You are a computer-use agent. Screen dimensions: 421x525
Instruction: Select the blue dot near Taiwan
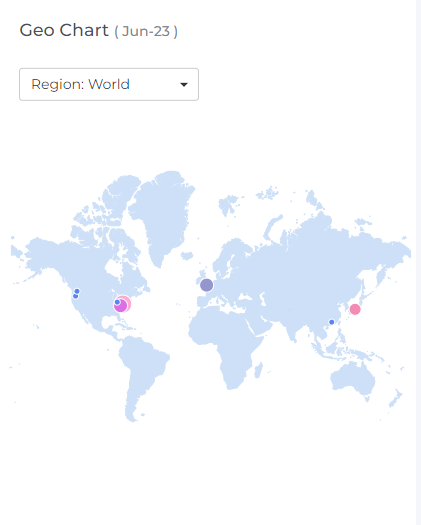pos(332,322)
